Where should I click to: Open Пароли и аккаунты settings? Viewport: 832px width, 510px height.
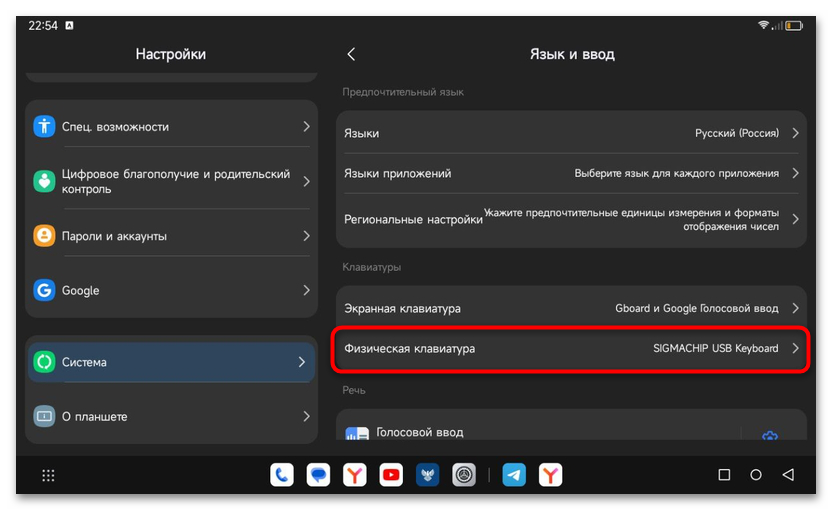[171, 236]
